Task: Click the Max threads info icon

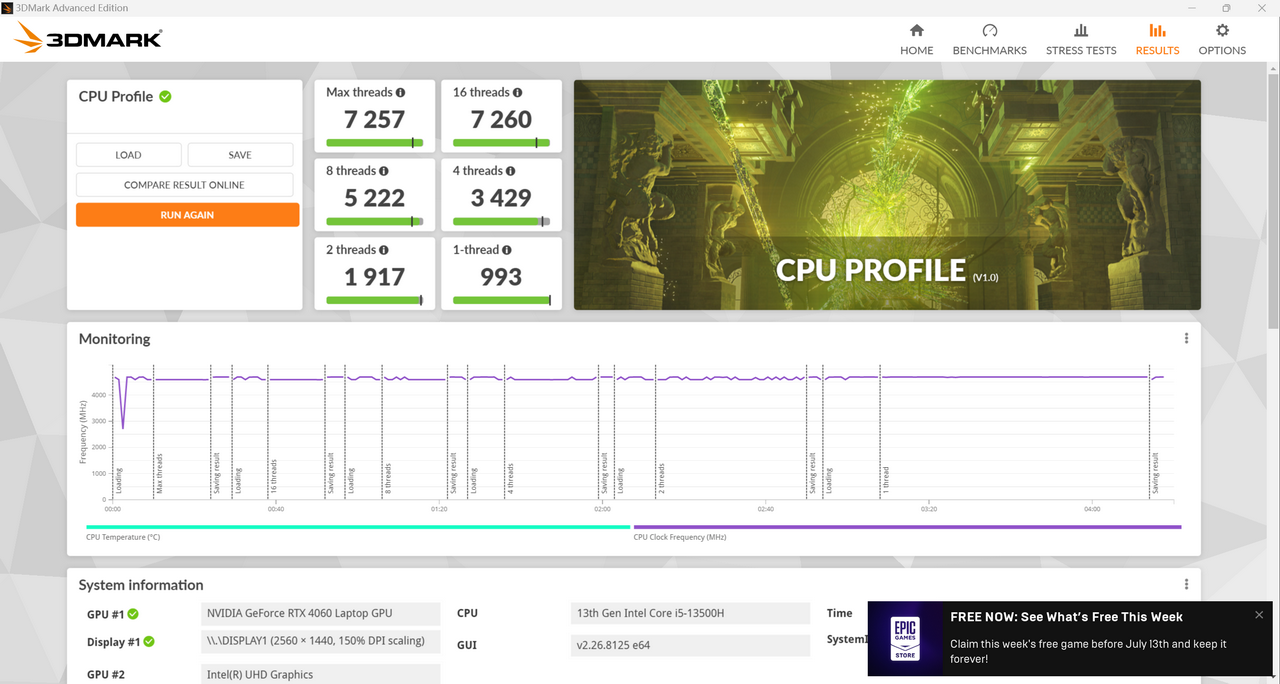Action: pyautogui.click(x=400, y=92)
